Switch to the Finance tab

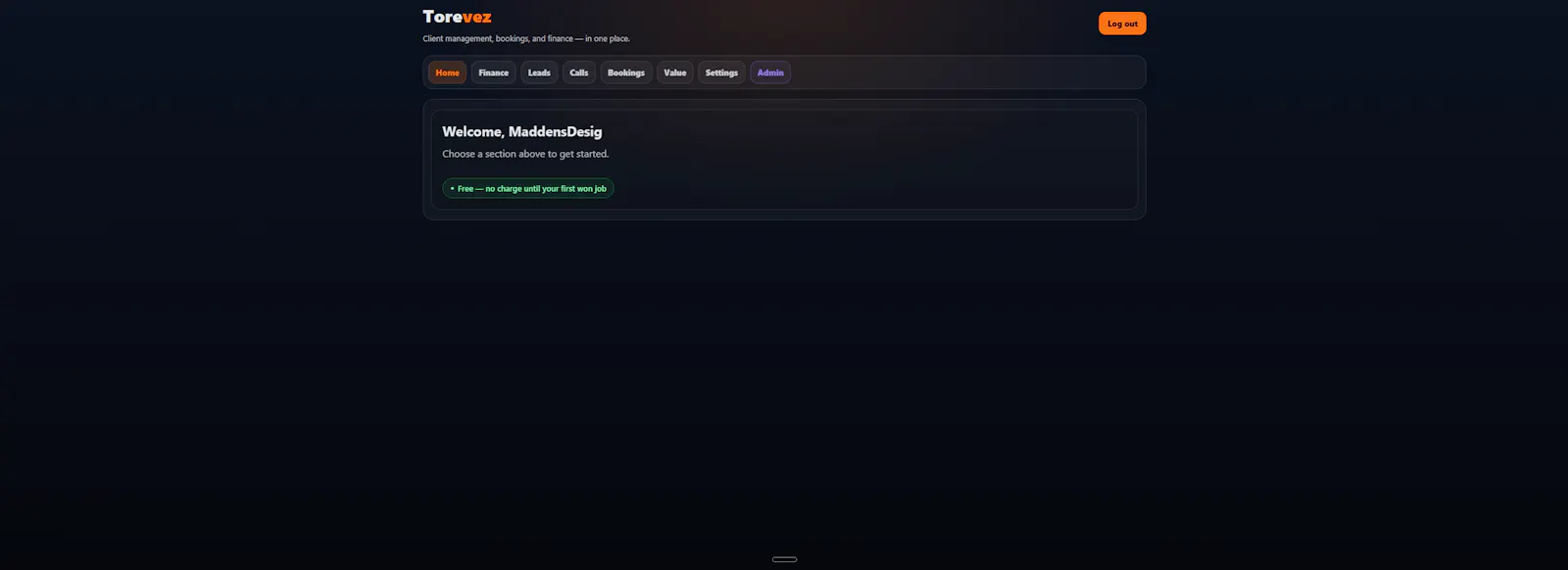(493, 72)
